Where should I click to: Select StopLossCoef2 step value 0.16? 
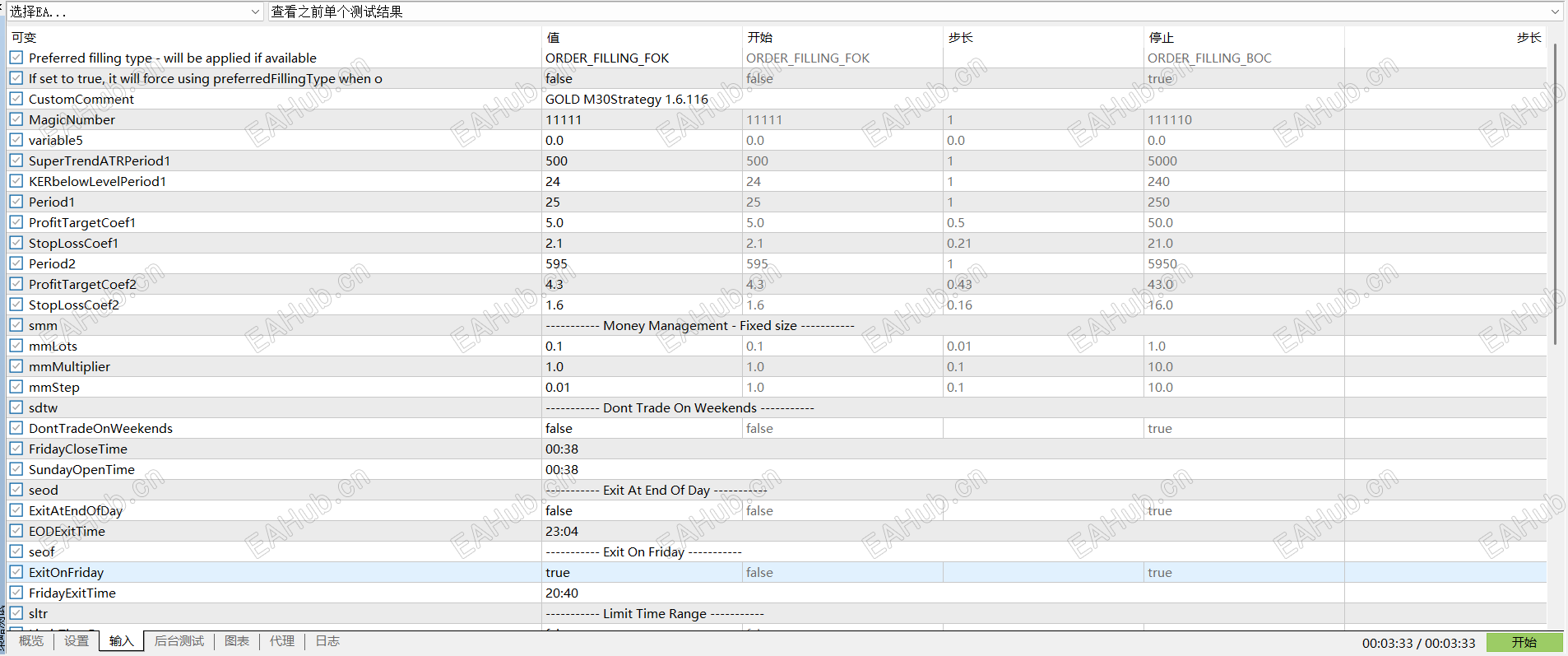(959, 305)
